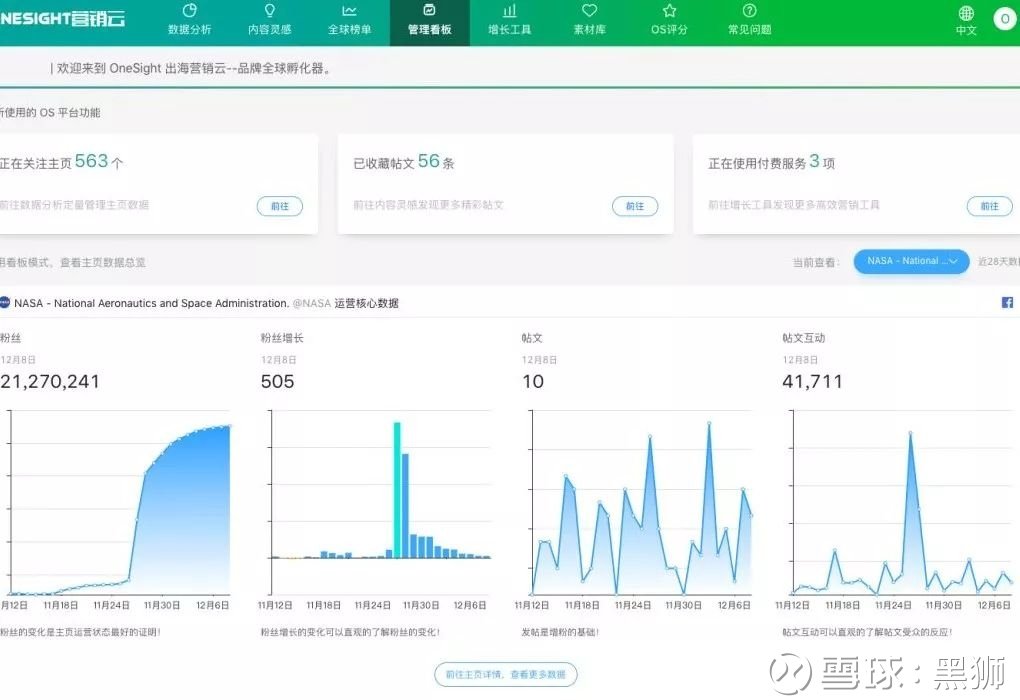Select the 管理看板 dashboard tab
Image resolution: width=1020 pixels, height=700 pixels.
[x=429, y=21]
